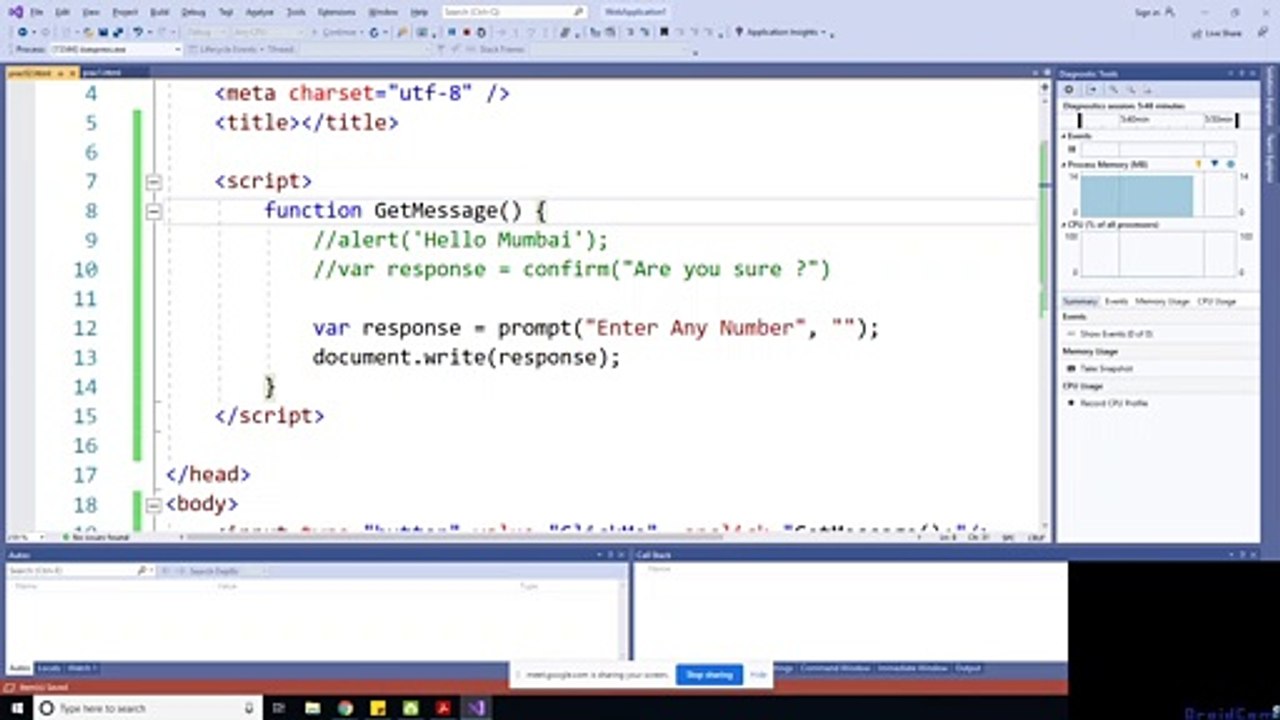Open the Extensions menu
This screenshot has width=1280, height=720.
pos(336,12)
